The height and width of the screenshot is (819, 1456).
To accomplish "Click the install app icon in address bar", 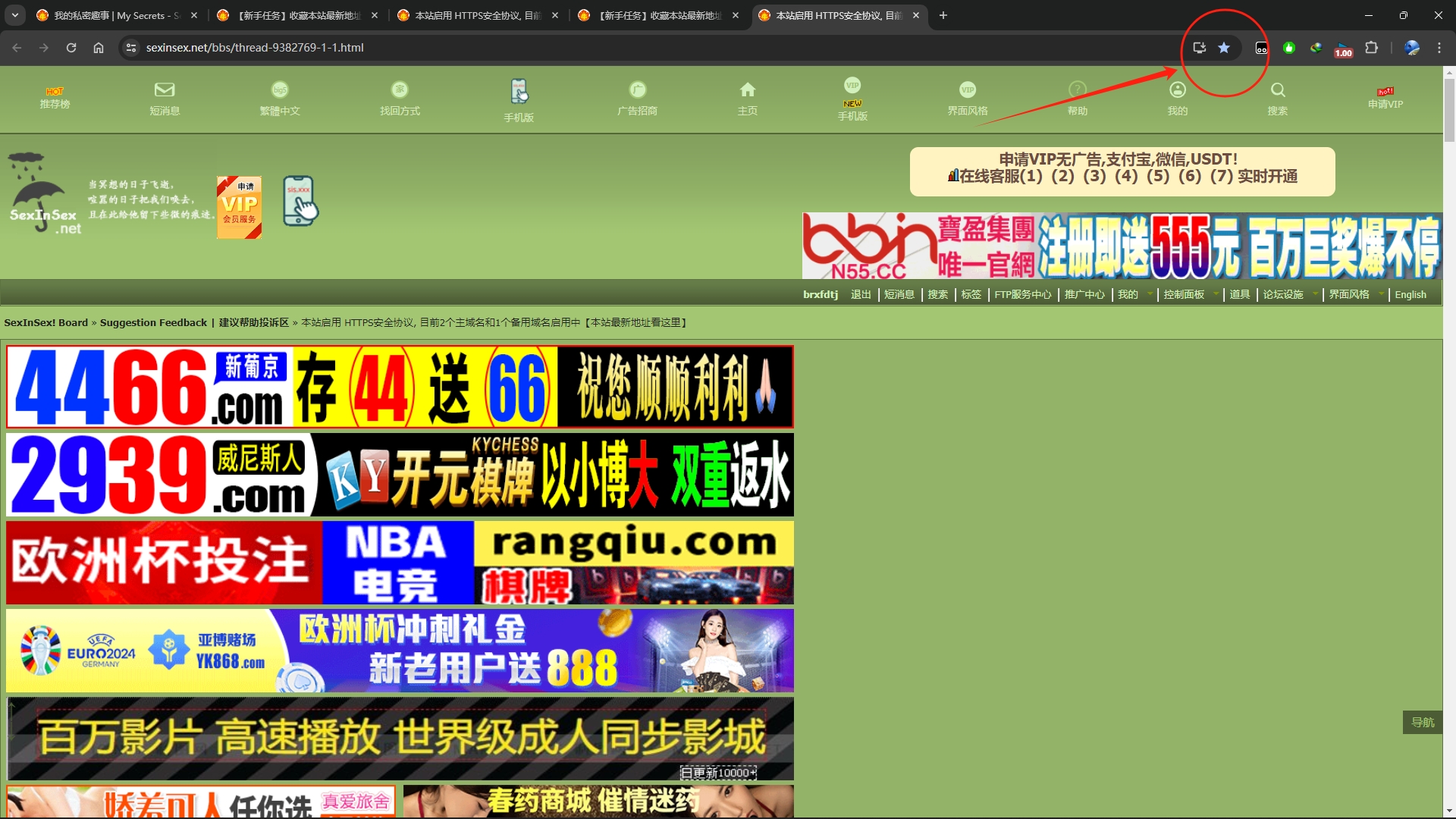I will point(1199,48).
